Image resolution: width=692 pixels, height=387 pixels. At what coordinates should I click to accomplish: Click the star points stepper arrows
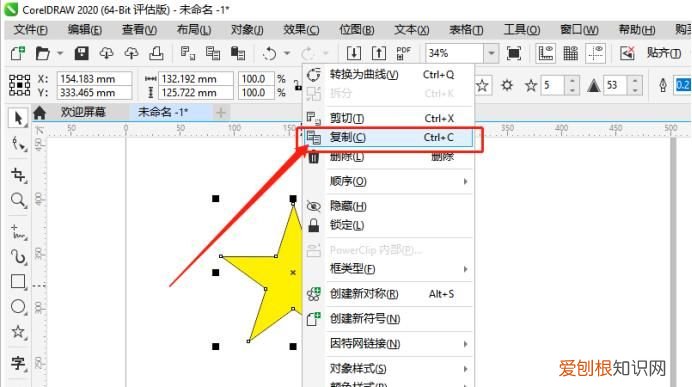pyautogui.click(x=572, y=85)
